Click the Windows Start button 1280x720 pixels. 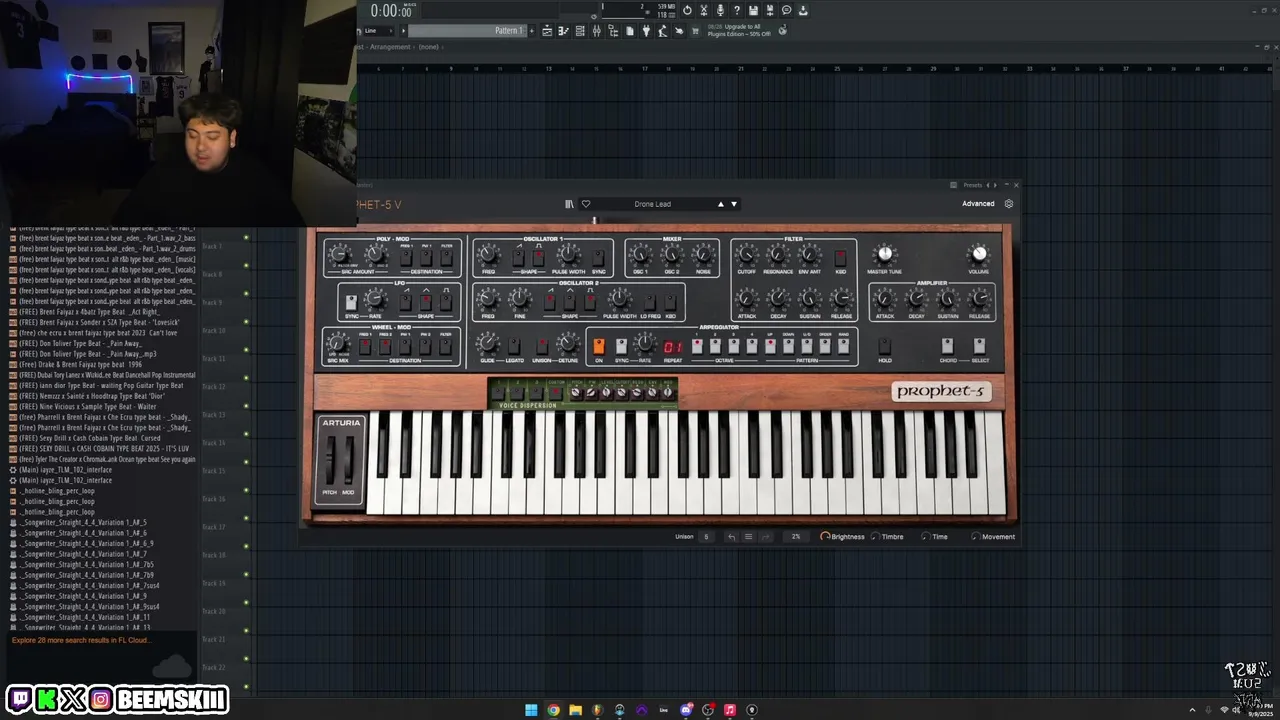coord(531,710)
